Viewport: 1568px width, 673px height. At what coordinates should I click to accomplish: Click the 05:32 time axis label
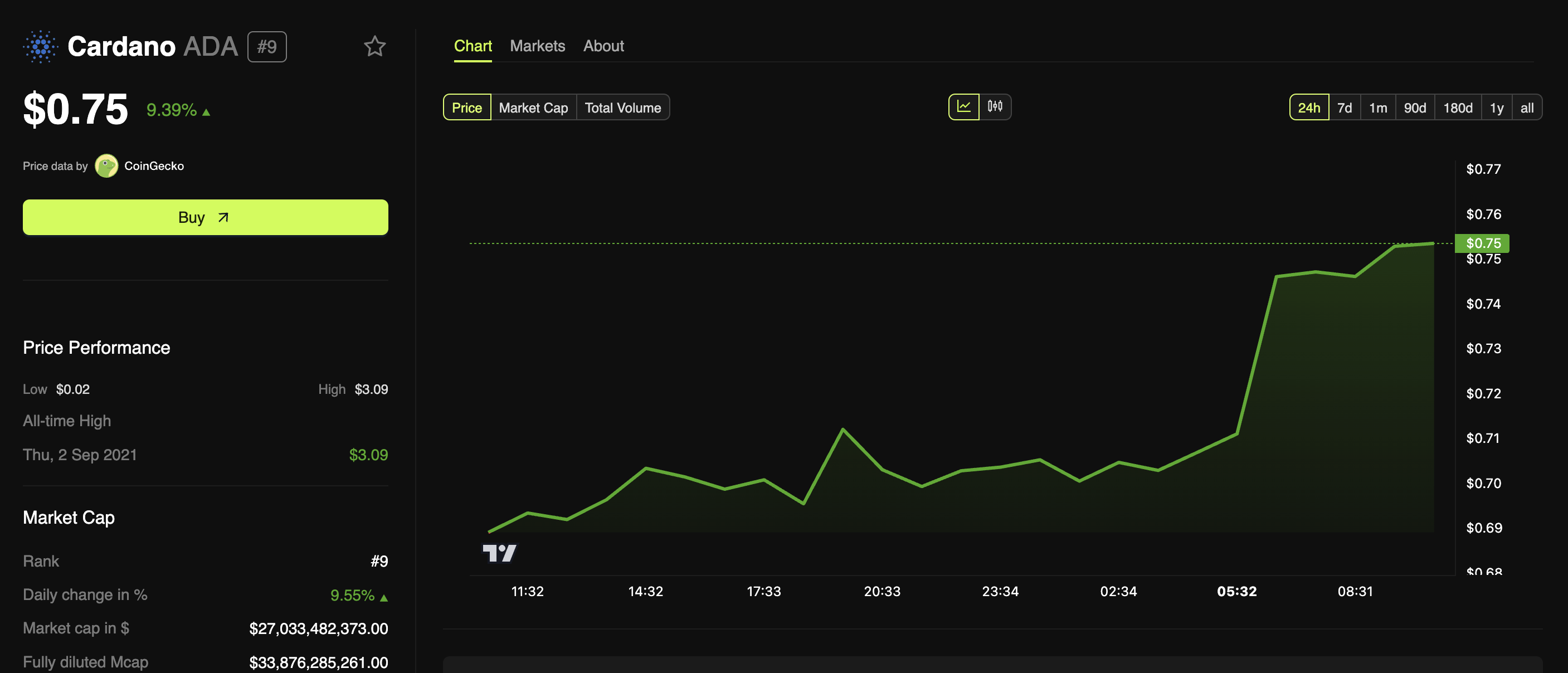click(x=1236, y=591)
